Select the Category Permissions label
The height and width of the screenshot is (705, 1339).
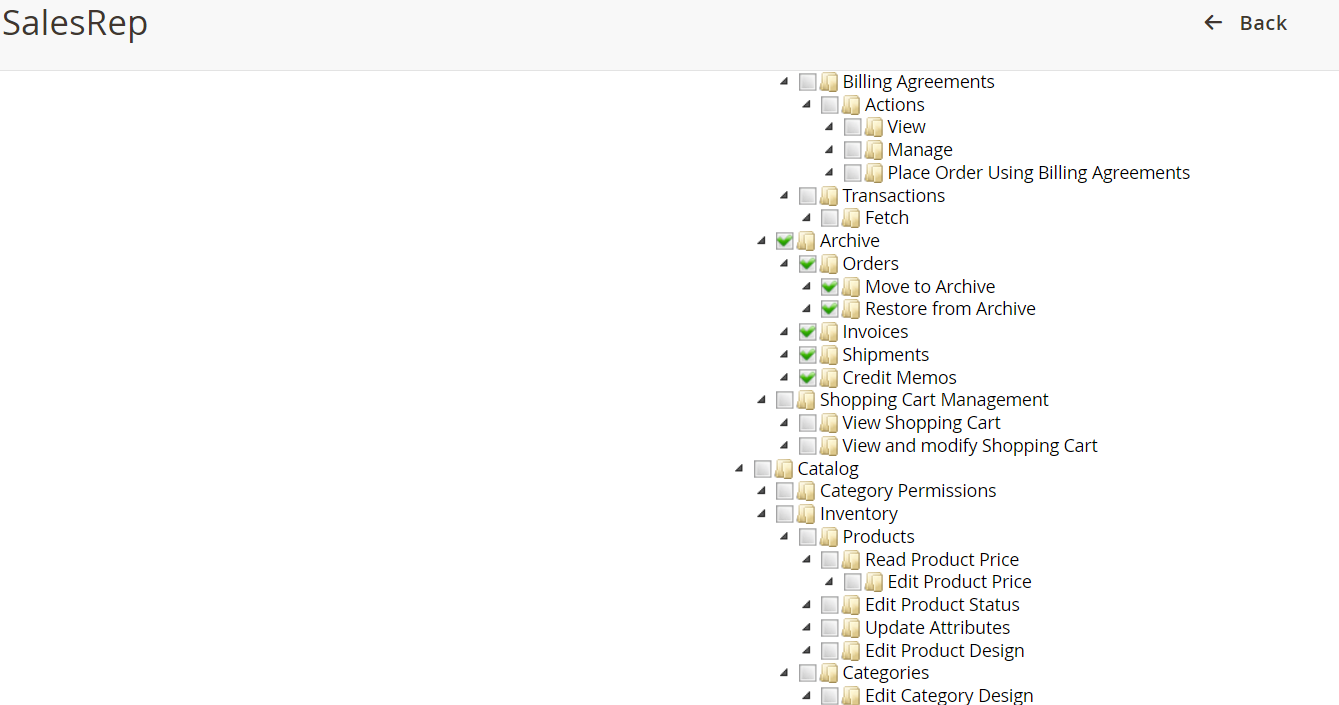(908, 491)
